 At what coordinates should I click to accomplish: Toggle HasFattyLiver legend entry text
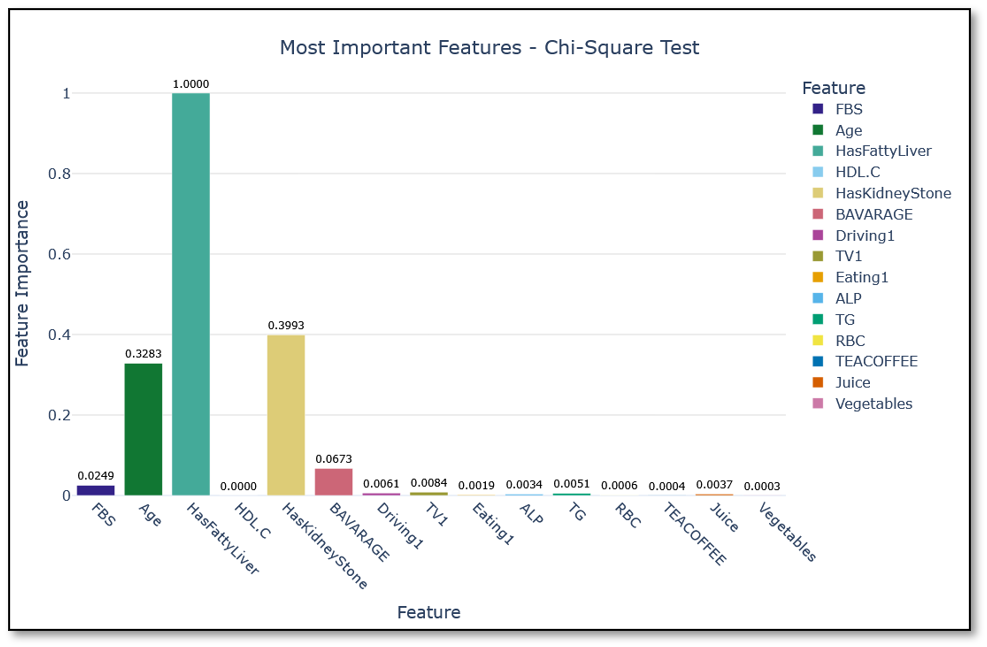pyautogui.click(x=882, y=151)
